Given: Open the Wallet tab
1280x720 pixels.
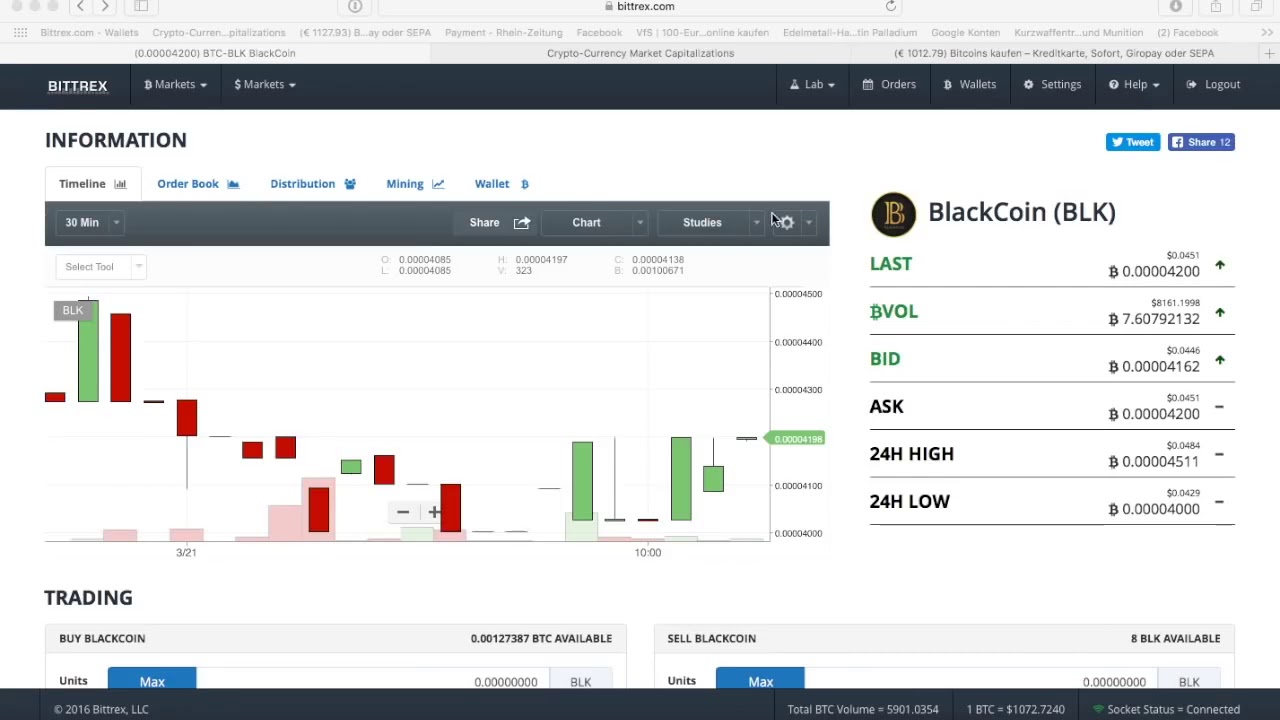Looking at the screenshot, I should (501, 184).
